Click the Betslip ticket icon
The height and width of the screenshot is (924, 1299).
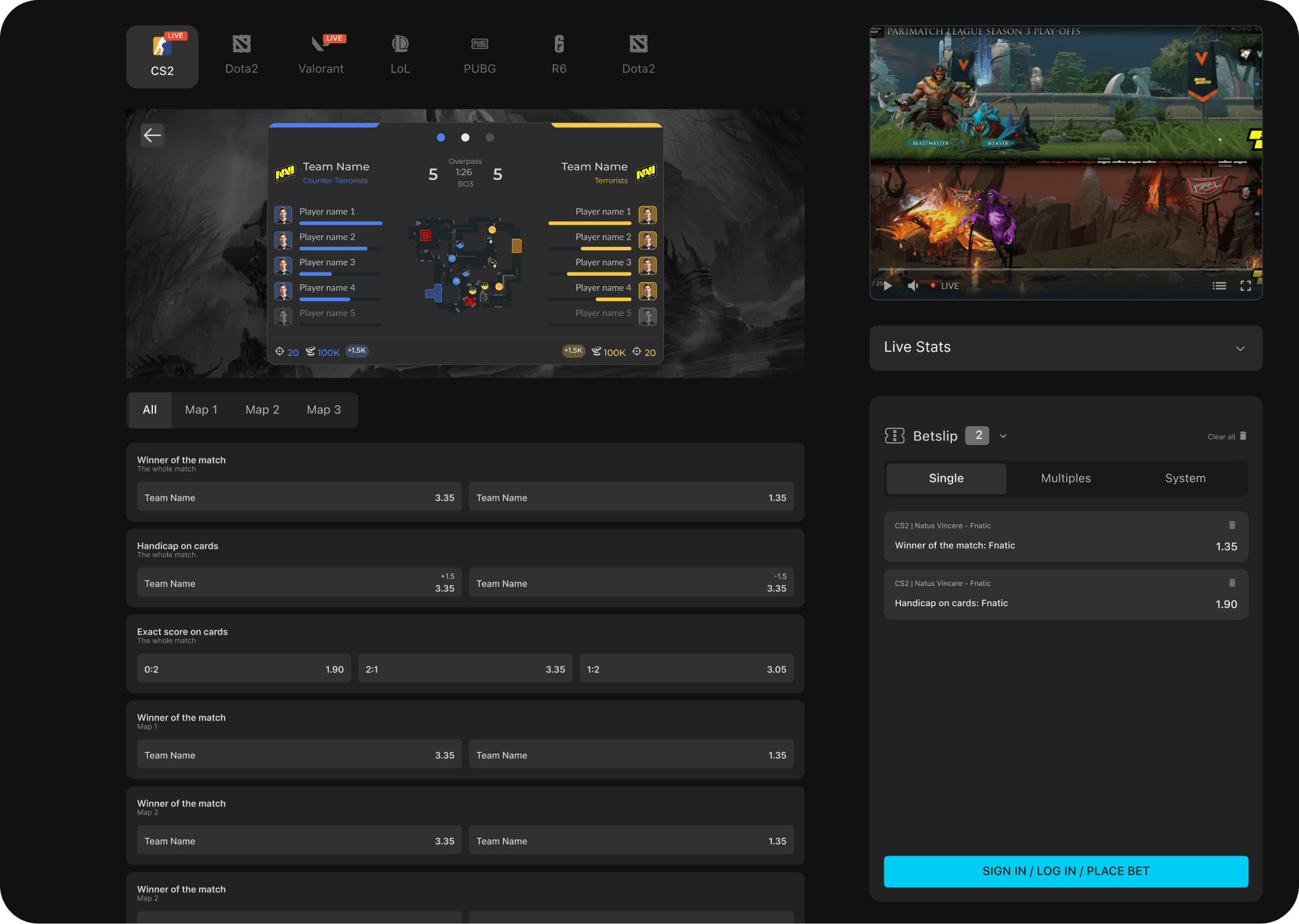click(x=894, y=436)
